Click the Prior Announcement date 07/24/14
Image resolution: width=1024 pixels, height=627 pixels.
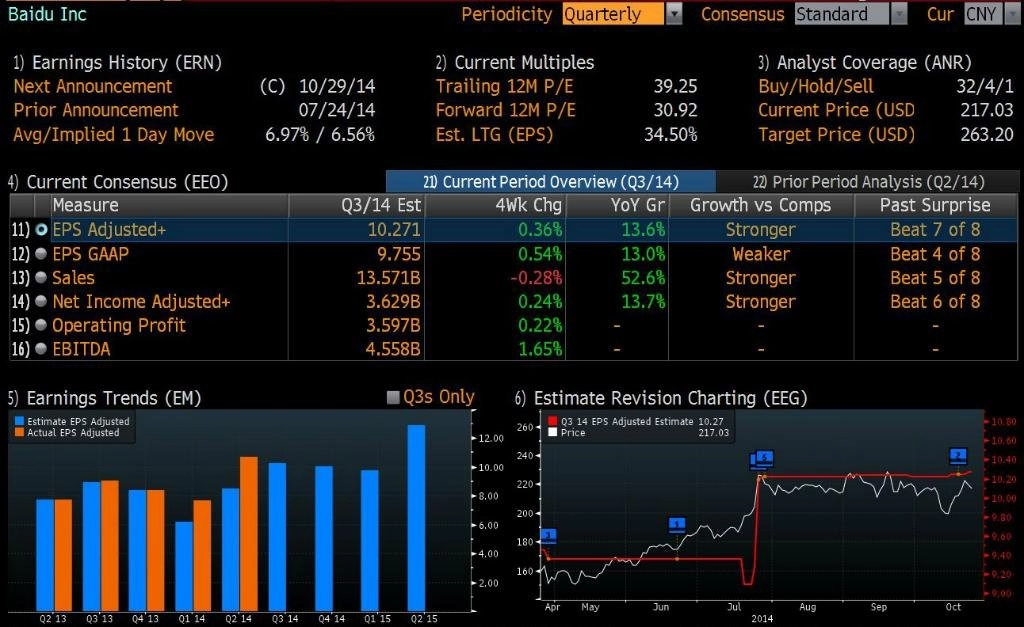(x=337, y=110)
